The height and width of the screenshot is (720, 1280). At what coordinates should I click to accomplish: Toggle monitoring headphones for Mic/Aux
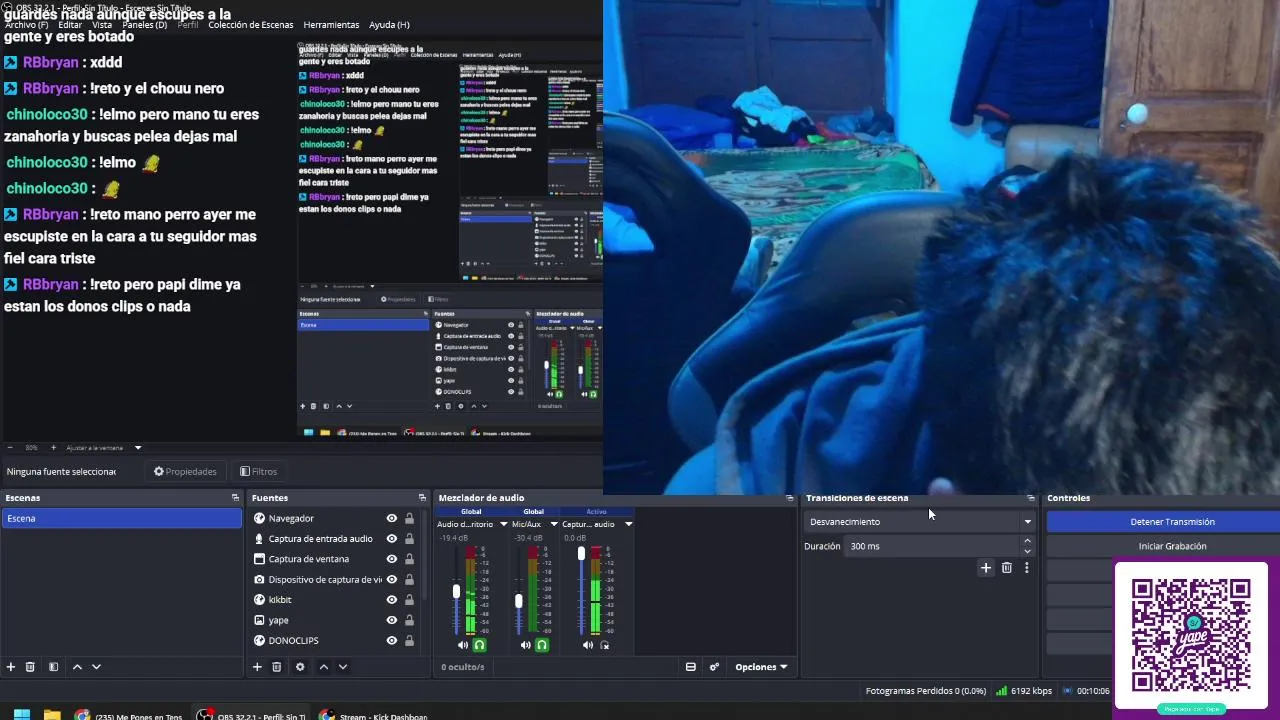[x=542, y=645]
